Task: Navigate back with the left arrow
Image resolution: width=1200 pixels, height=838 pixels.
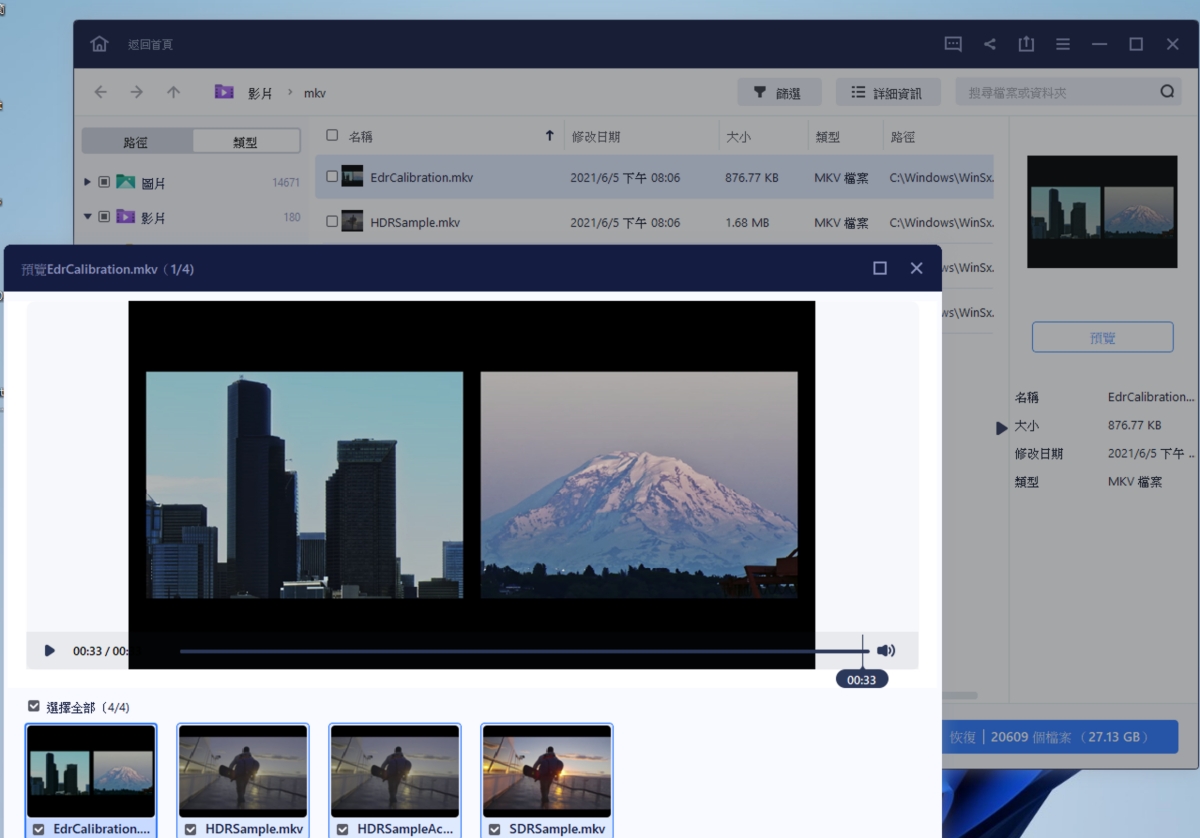Action: pyautogui.click(x=100, y=92)
